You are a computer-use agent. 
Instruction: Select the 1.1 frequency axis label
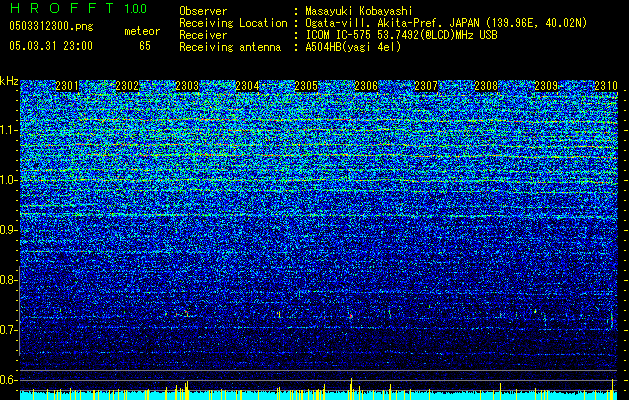[8, 130]
